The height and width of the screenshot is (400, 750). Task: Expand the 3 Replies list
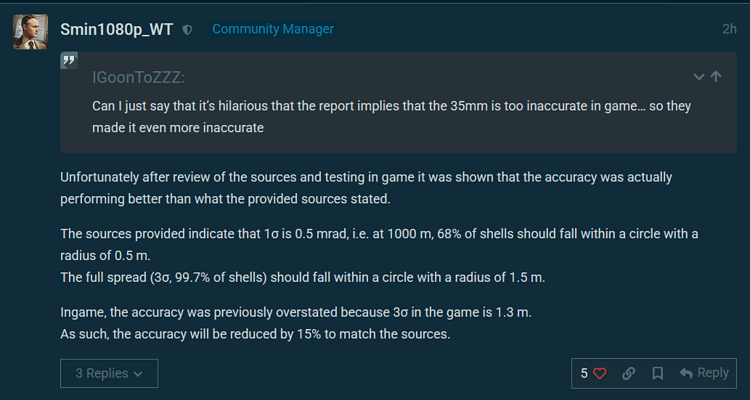click(x=109, y=373)
